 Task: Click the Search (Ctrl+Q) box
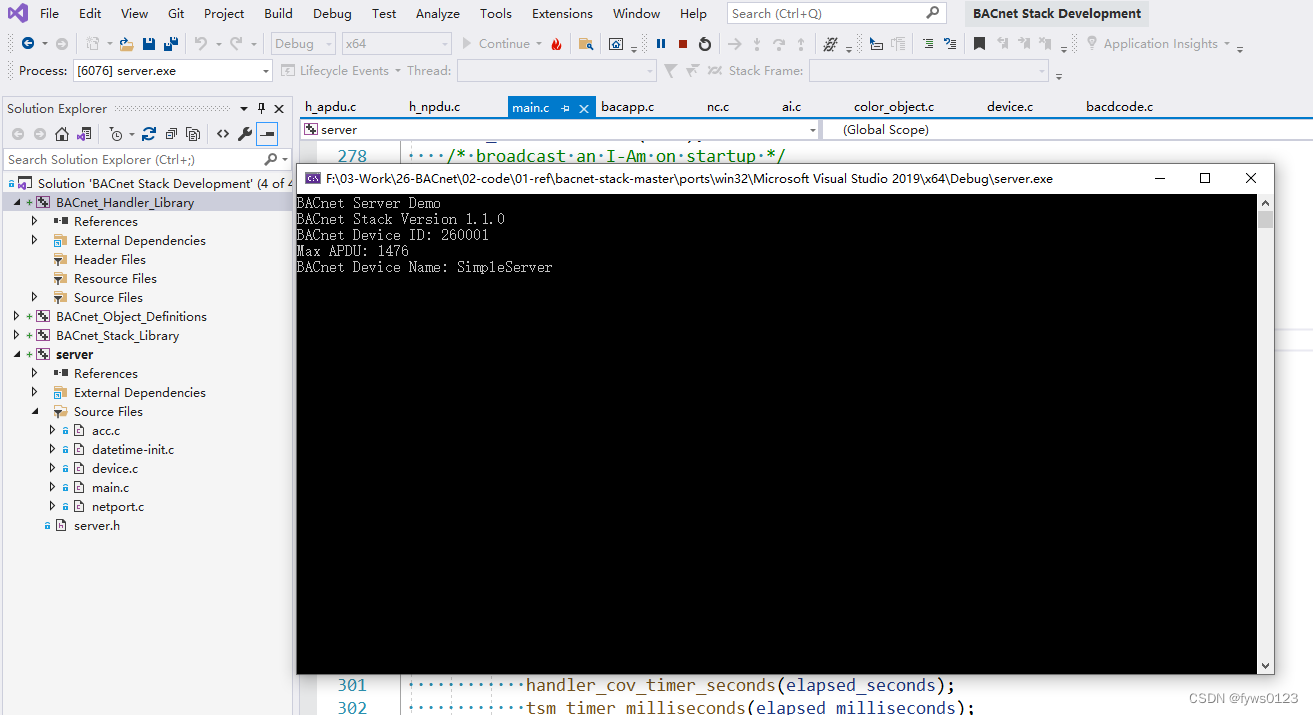(x=835, y=14)
